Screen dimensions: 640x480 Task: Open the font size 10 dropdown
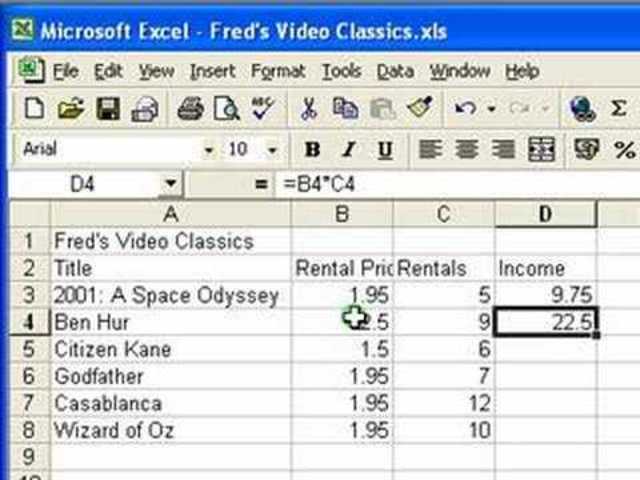point(272,150)
